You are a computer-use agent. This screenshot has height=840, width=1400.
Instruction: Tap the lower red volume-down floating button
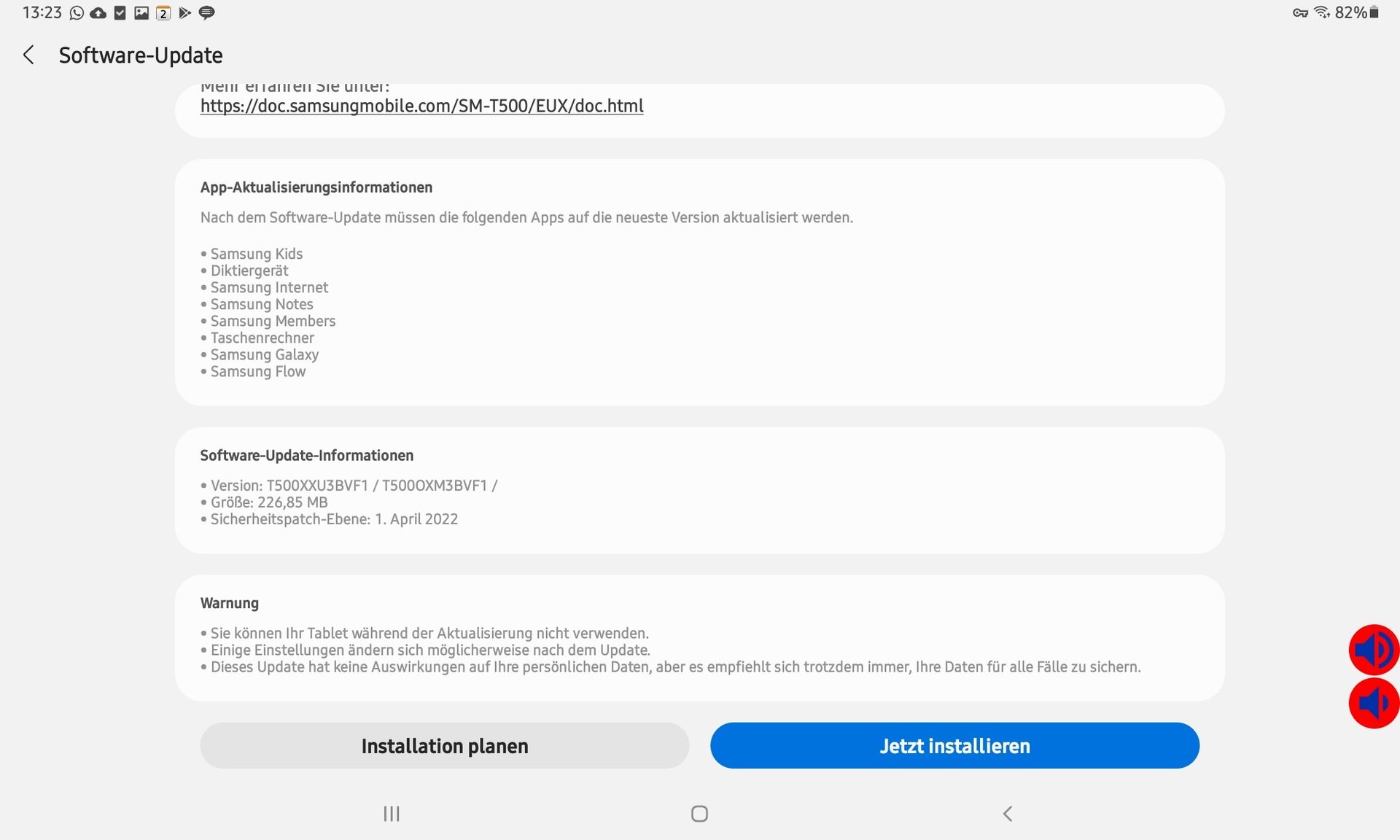pos(1374,704)
